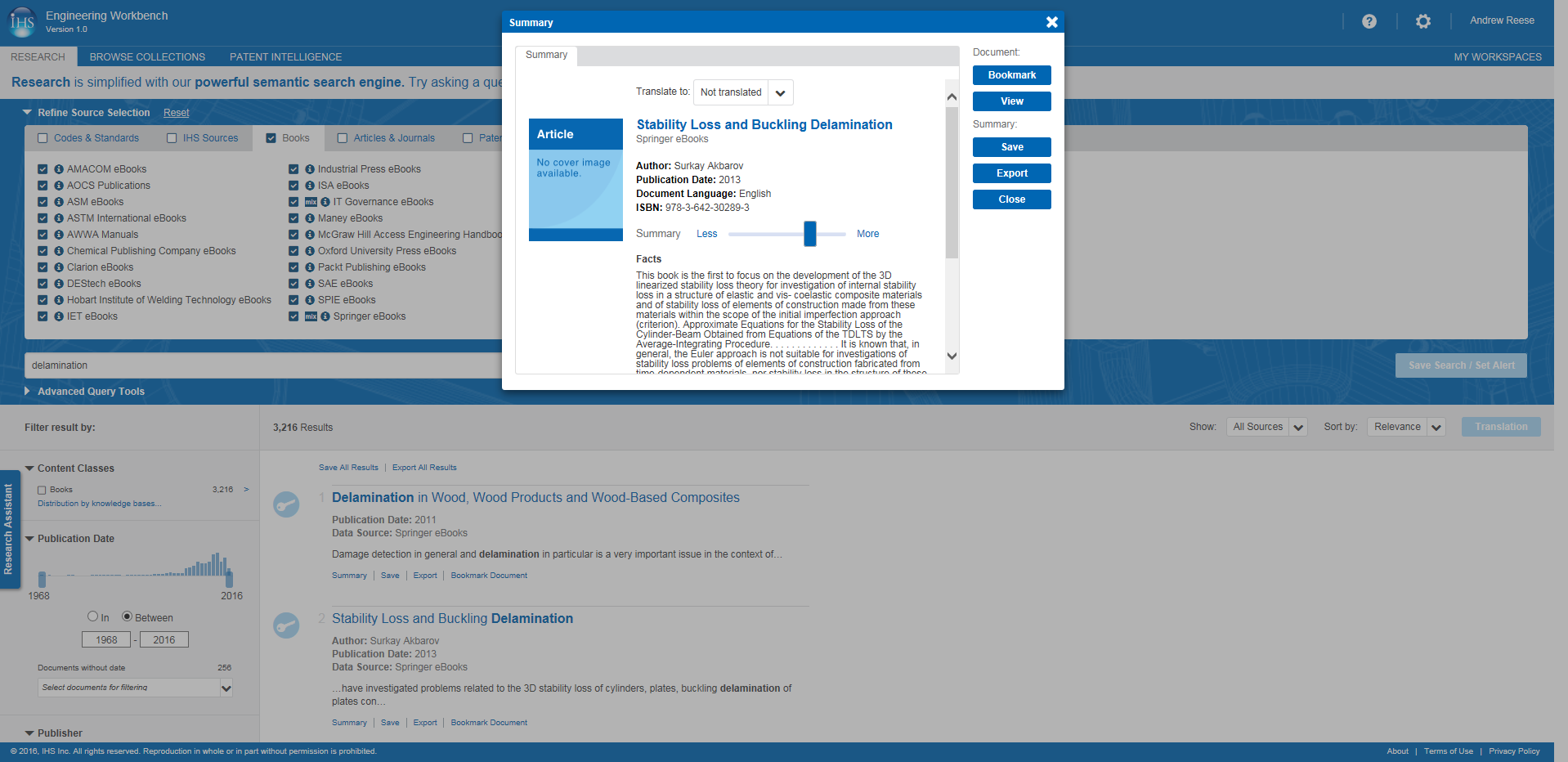Image resolution: width=1568 pixels, height=762 pixels.
Task: Click info icon next to AMACOM eBooks
Action: tap(59, 169)
